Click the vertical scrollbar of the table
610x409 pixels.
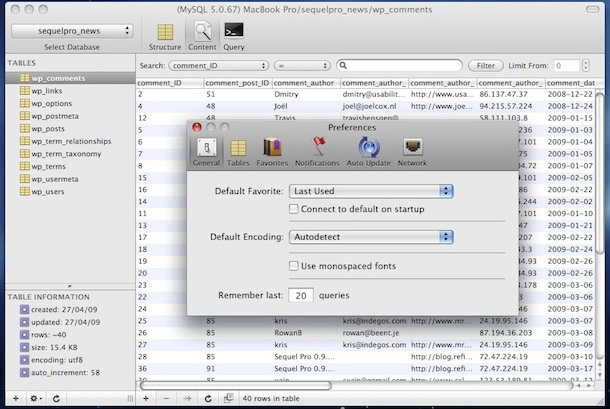click(x=600, y=173)
